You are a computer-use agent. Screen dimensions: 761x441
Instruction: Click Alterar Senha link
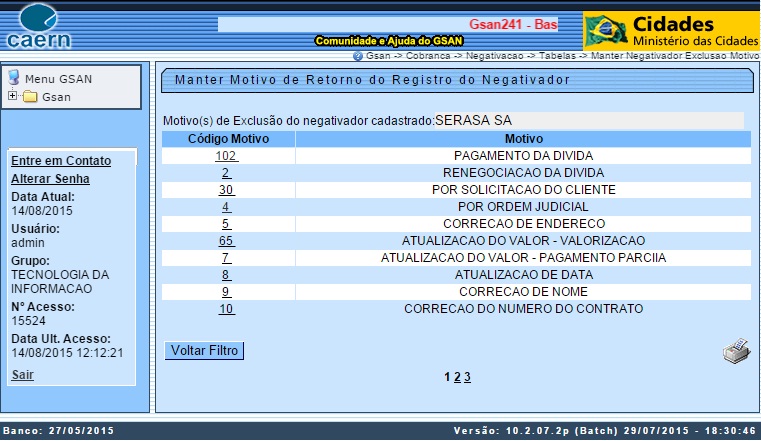pyautogui.click(x=50, y=179)
